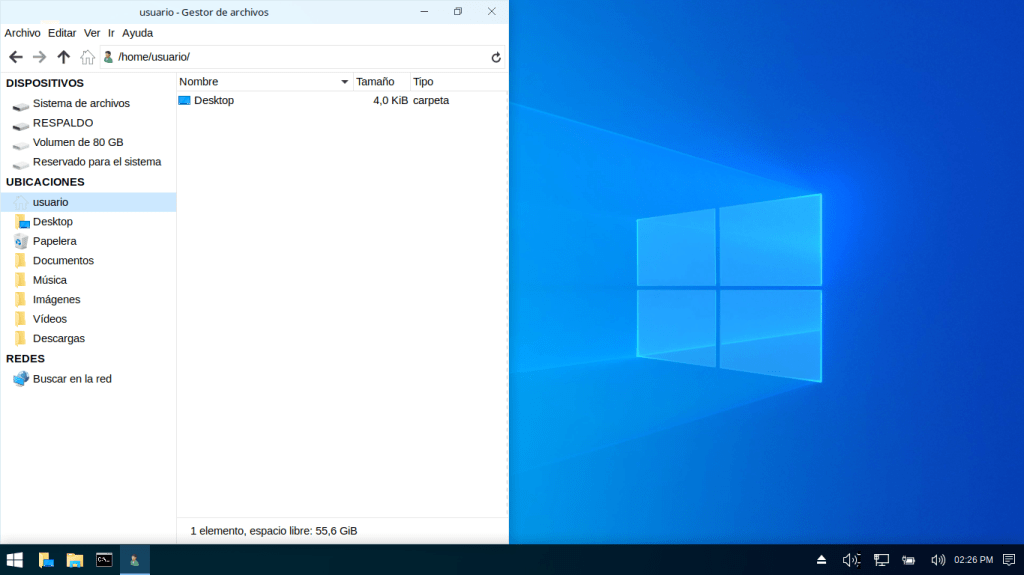The image size is (1024, 575).
Task: Reload the current folder view
Action: (496, 57)
